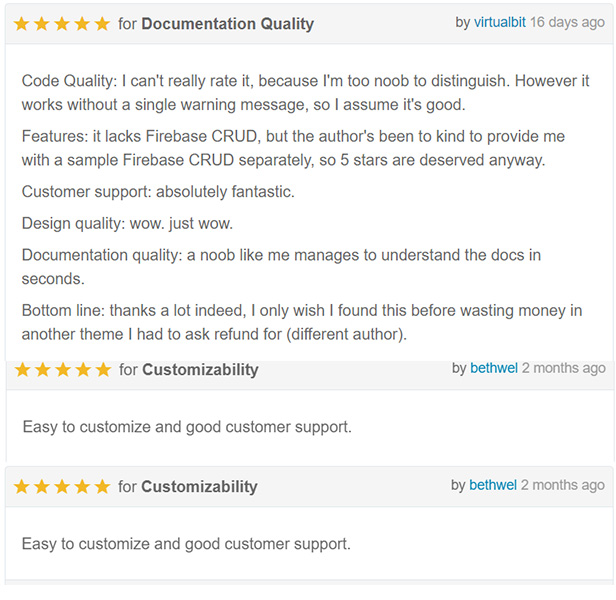Open bethwel link in upper Customizability review

point(494,368)
